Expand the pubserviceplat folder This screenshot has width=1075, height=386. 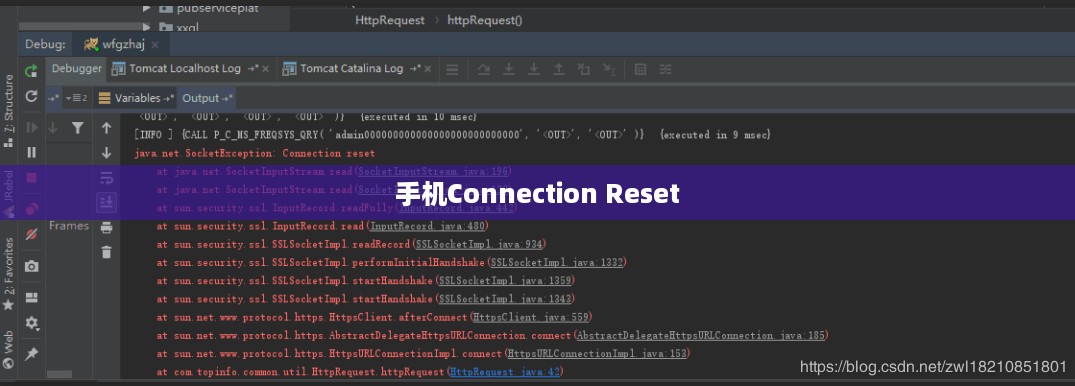pyautogui.click(x=146, y=8)
